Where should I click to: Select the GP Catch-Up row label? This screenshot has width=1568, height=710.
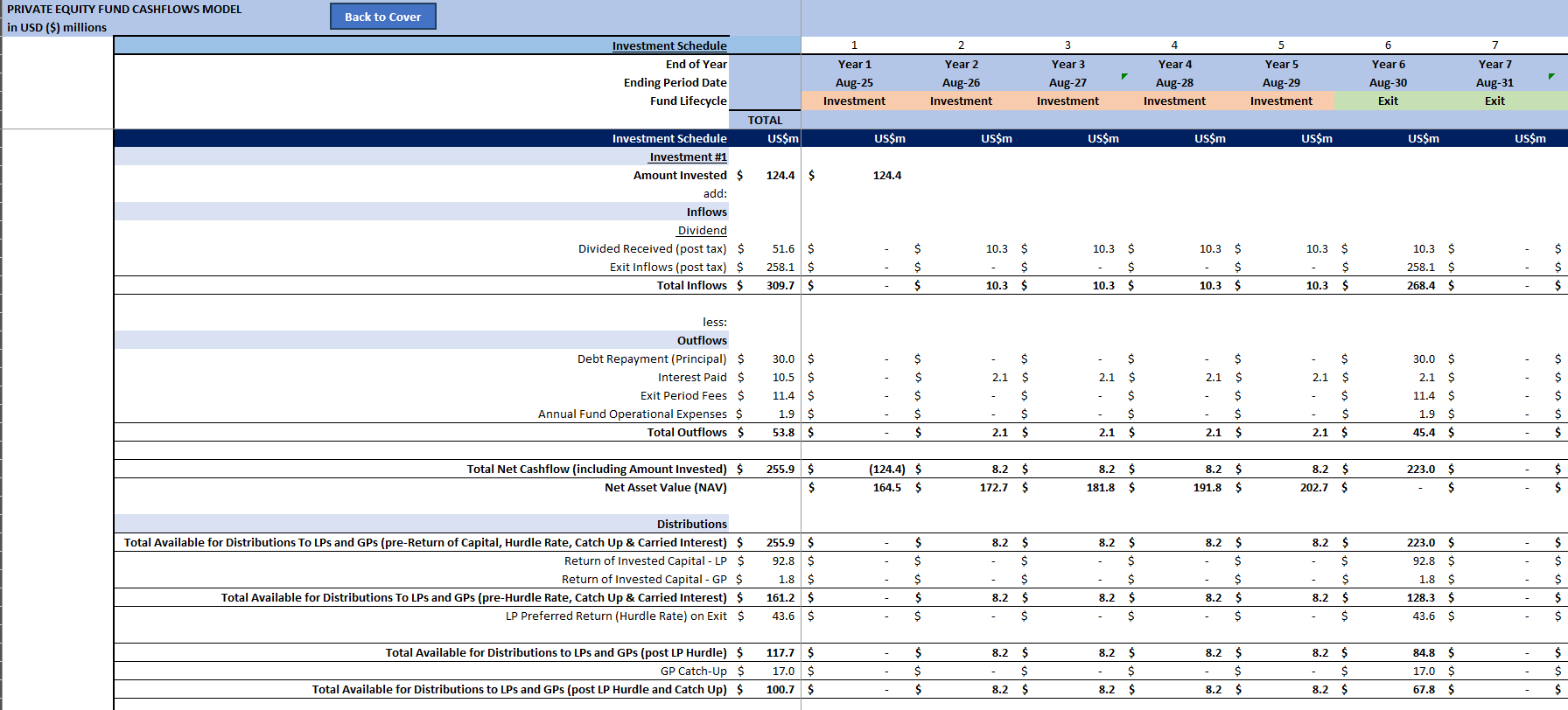pos(693,671)
